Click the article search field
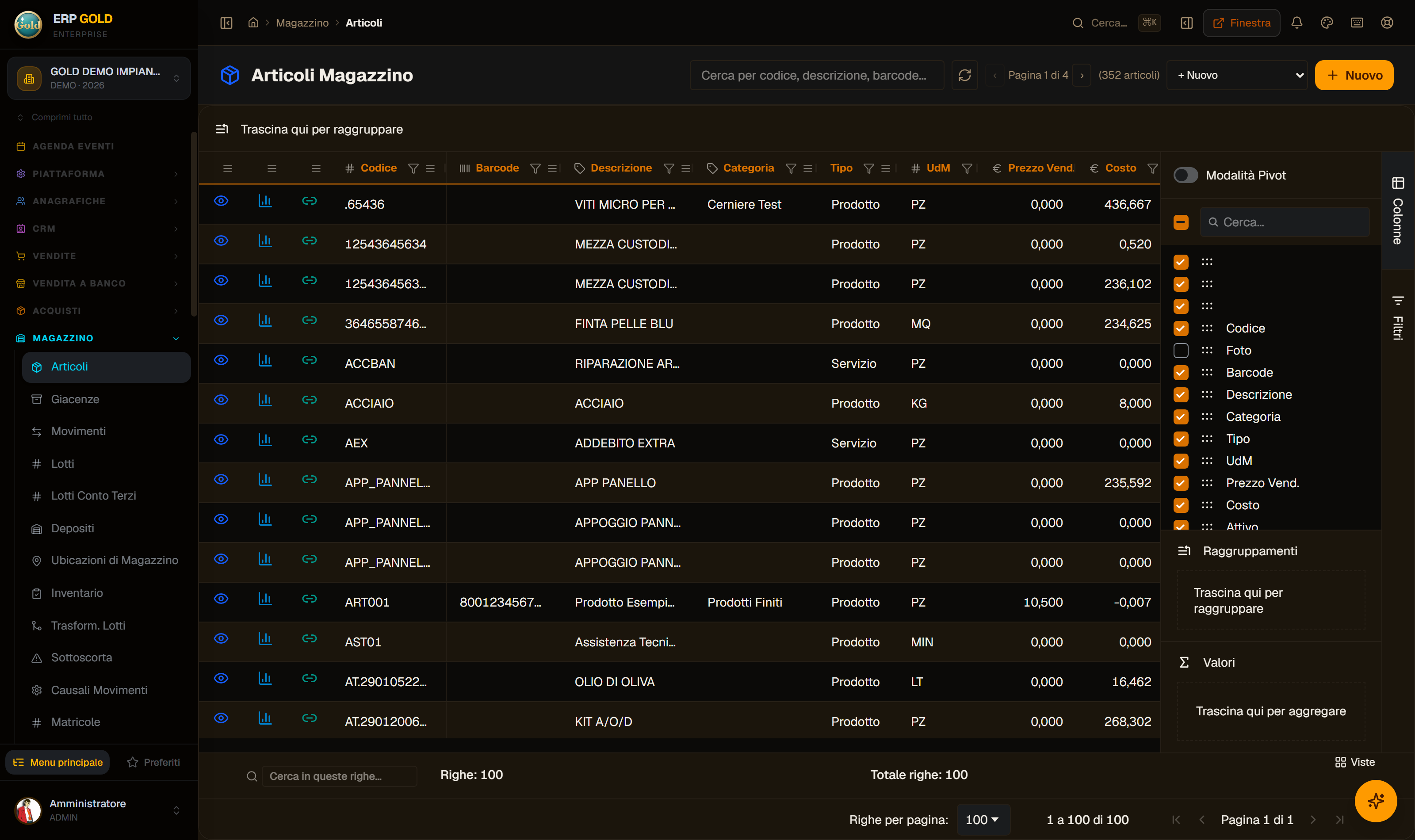 (817, 75)
